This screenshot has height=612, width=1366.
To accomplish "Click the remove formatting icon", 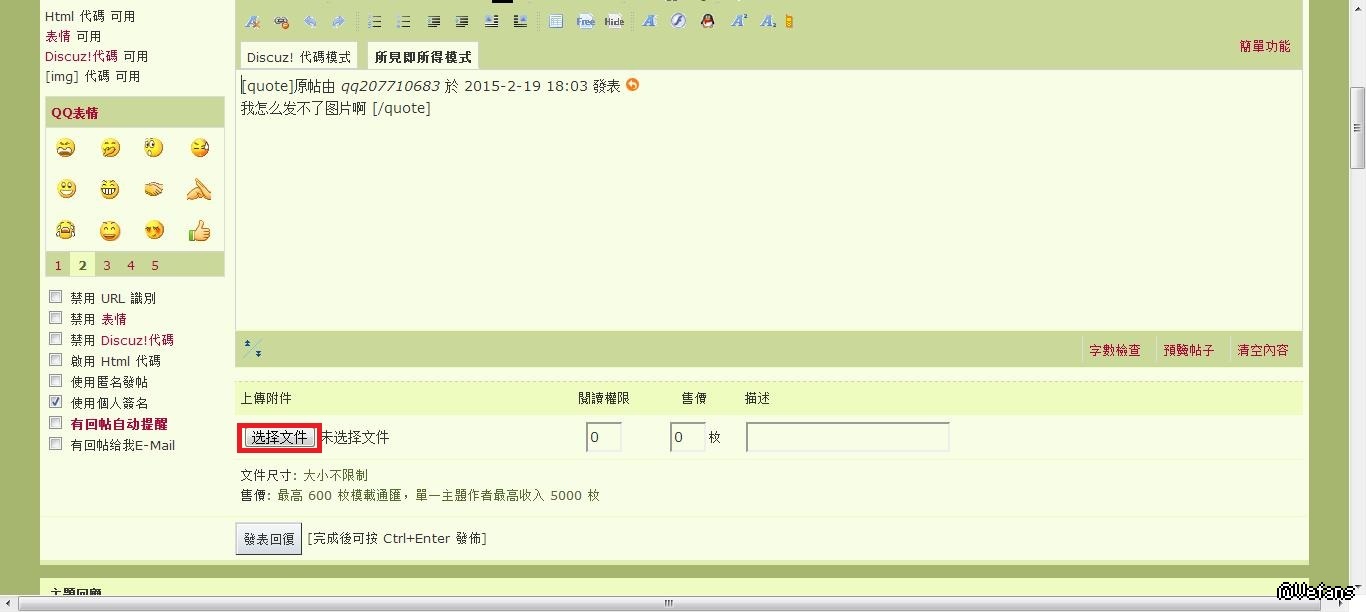I will click(253, 21).
